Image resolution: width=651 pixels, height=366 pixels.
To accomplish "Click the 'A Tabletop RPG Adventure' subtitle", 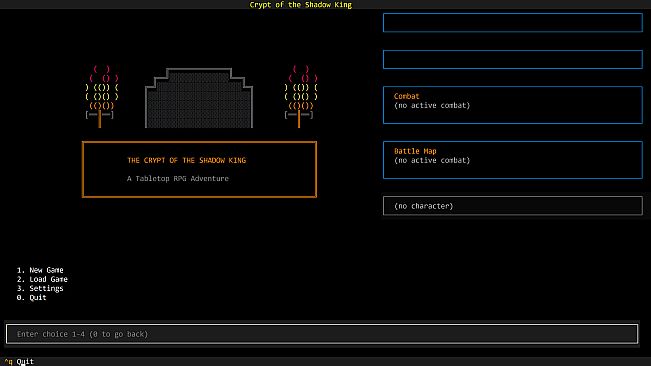I will pyautogui.click(x=178, y=178).
